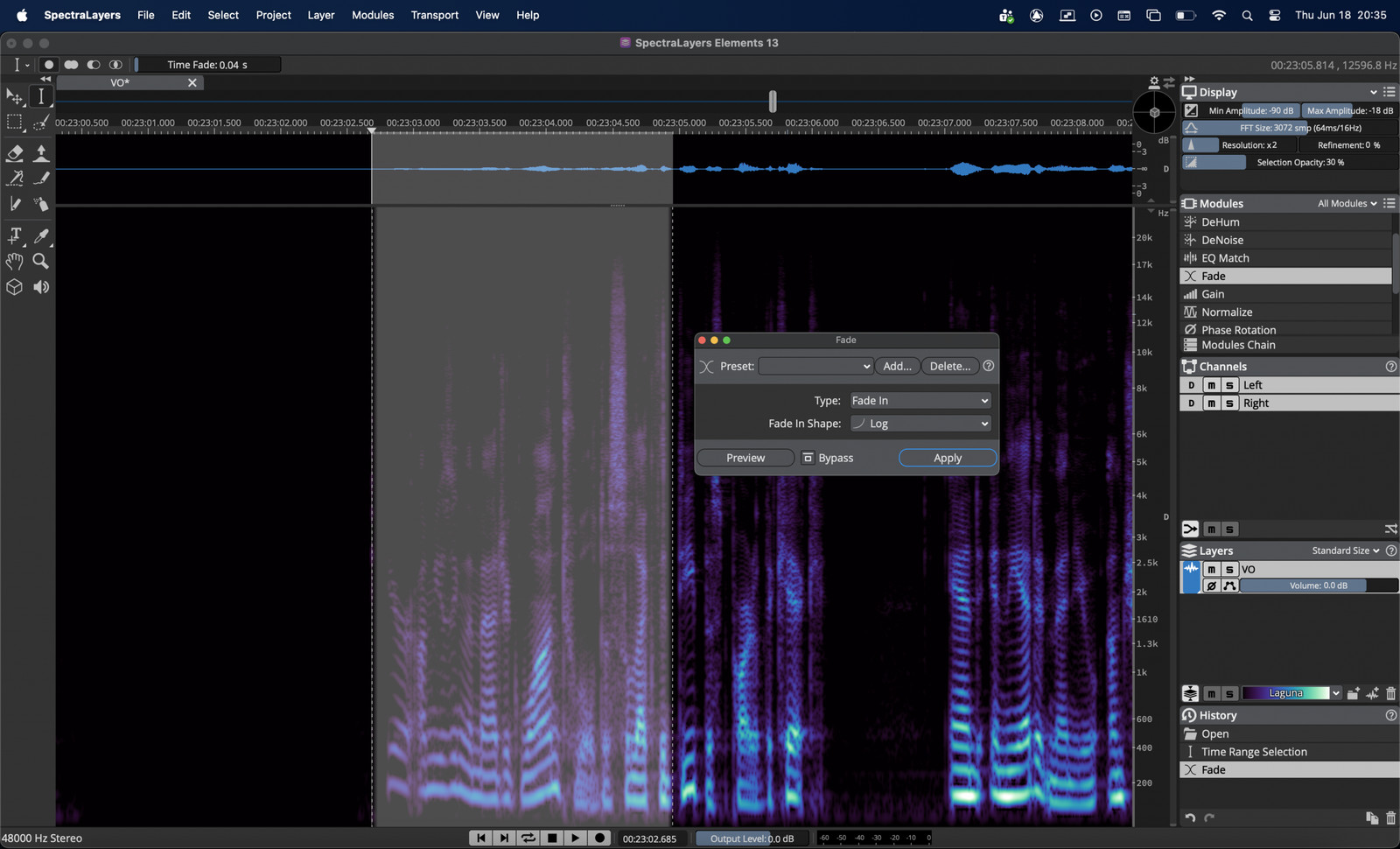This screenshot has width=1400, height=849.
Task: Open the All Modules filter dropdown
Action: coord(1347,203)
